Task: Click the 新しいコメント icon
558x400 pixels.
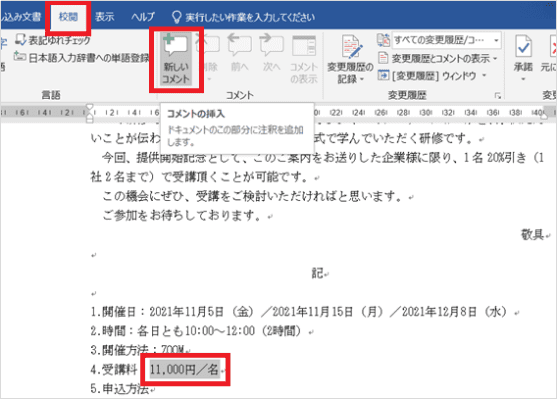Action: coord(176,59)
